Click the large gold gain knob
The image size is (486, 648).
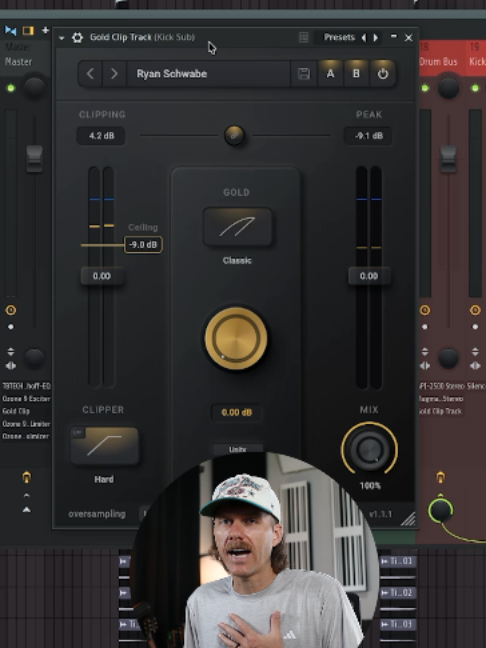pyautogui.click(x=236, y=338)
